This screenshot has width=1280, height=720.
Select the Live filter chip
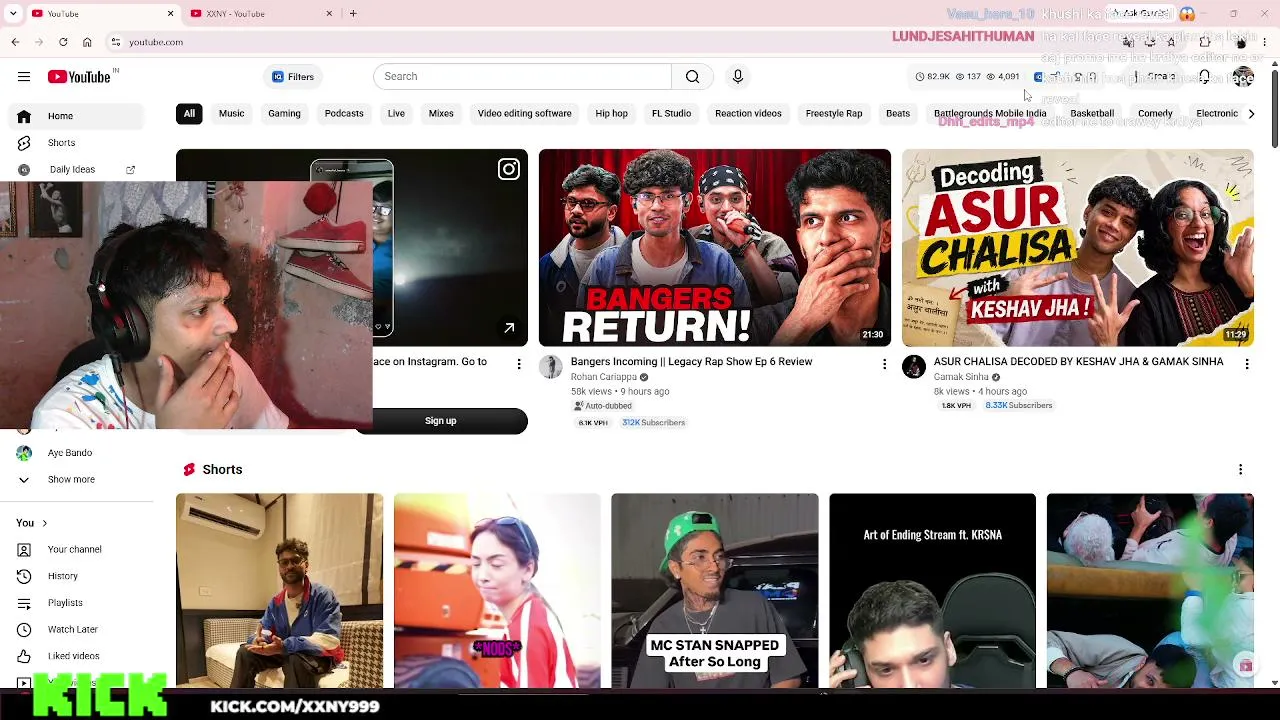tap(396, 114)
